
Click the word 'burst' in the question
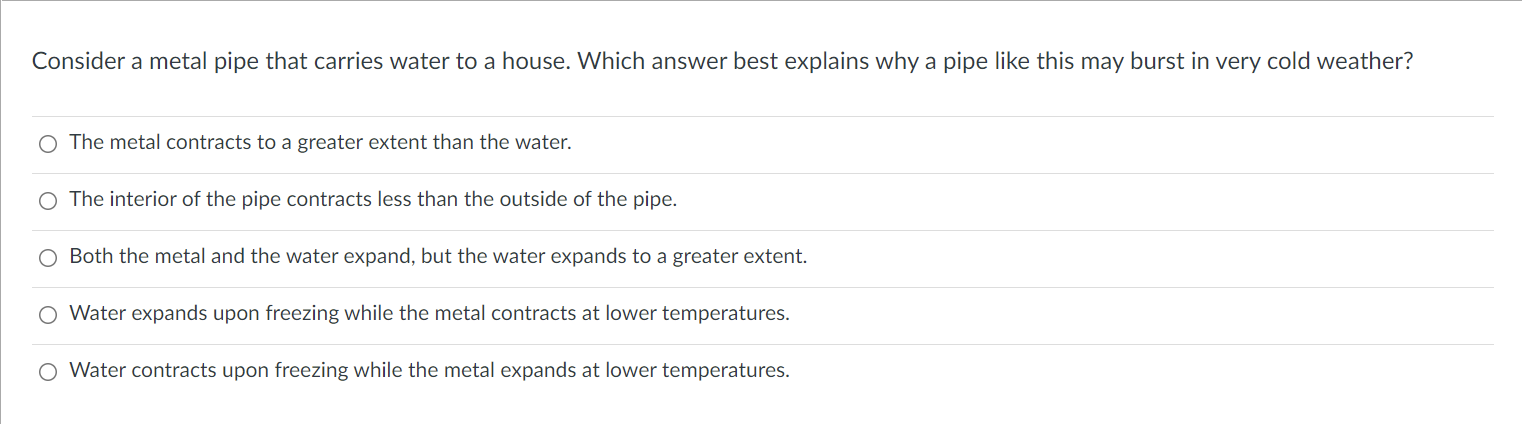(x=1157, y=62)
